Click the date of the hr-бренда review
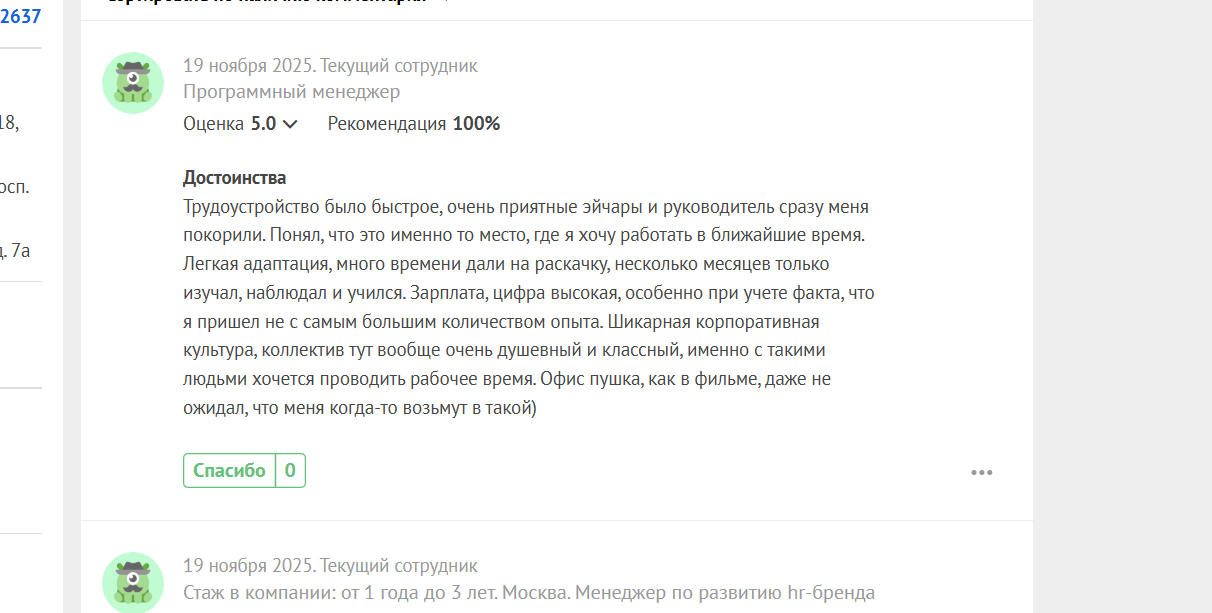This screenshot has width=1212, height=613. click(x=247, y=566)
